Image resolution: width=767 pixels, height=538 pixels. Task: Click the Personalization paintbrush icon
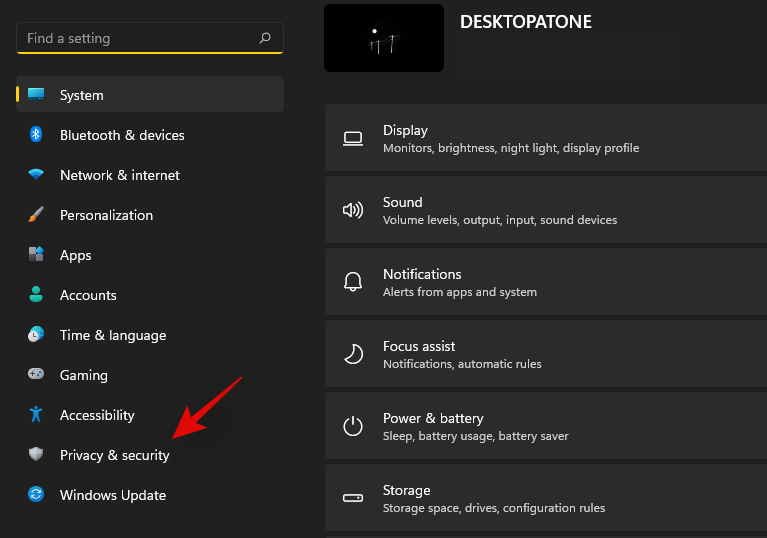[36, 215]
